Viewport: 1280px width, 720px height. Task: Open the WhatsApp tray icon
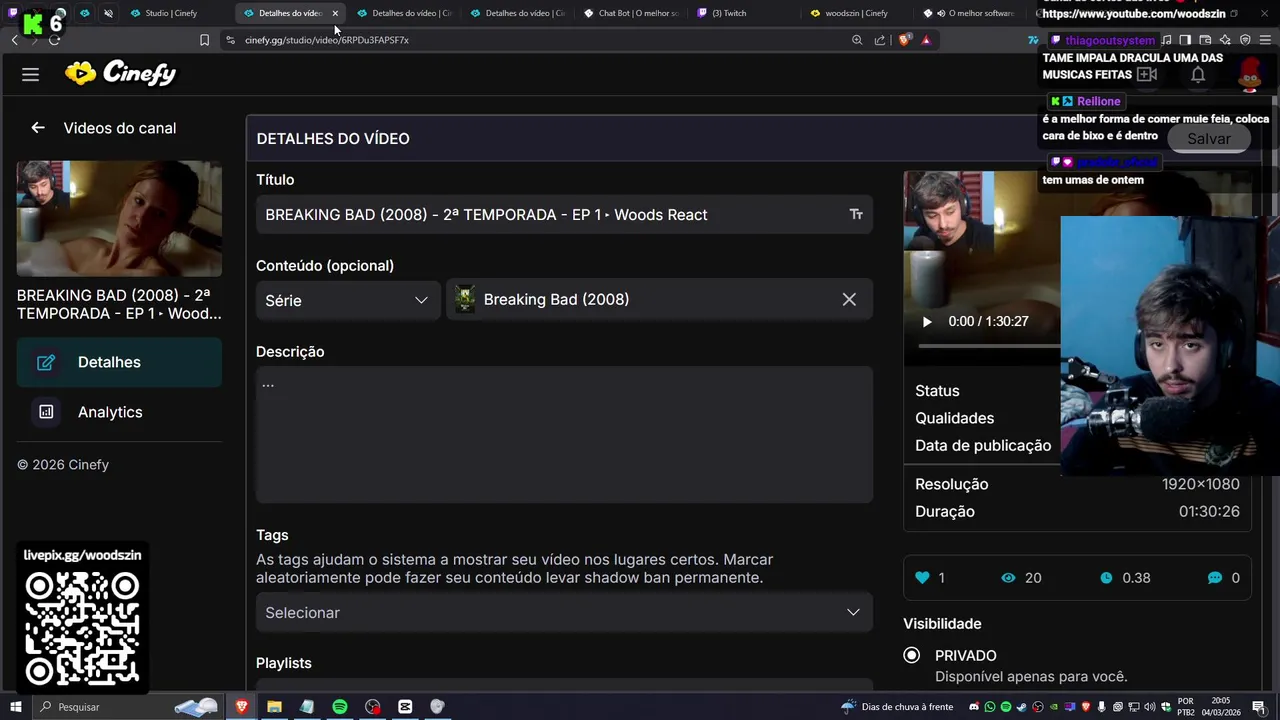click(990, 707)
